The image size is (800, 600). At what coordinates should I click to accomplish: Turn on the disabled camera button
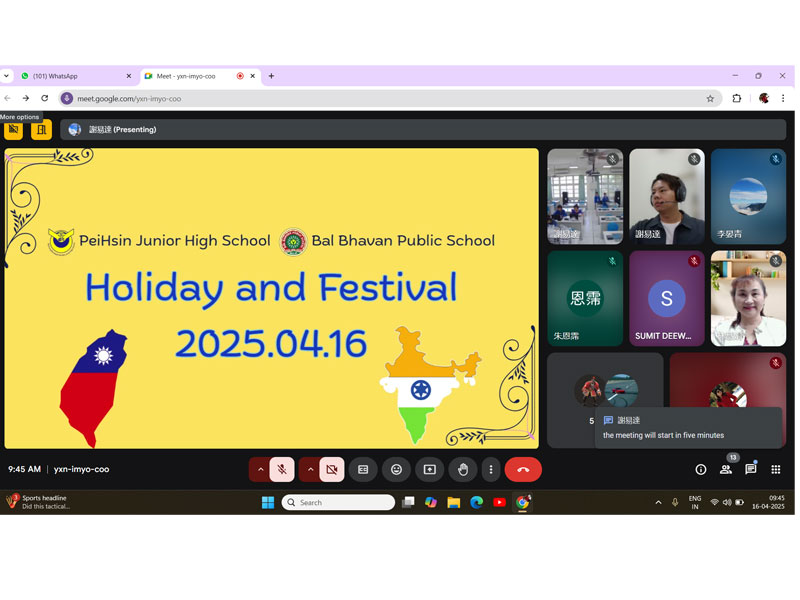click(332, 469)
